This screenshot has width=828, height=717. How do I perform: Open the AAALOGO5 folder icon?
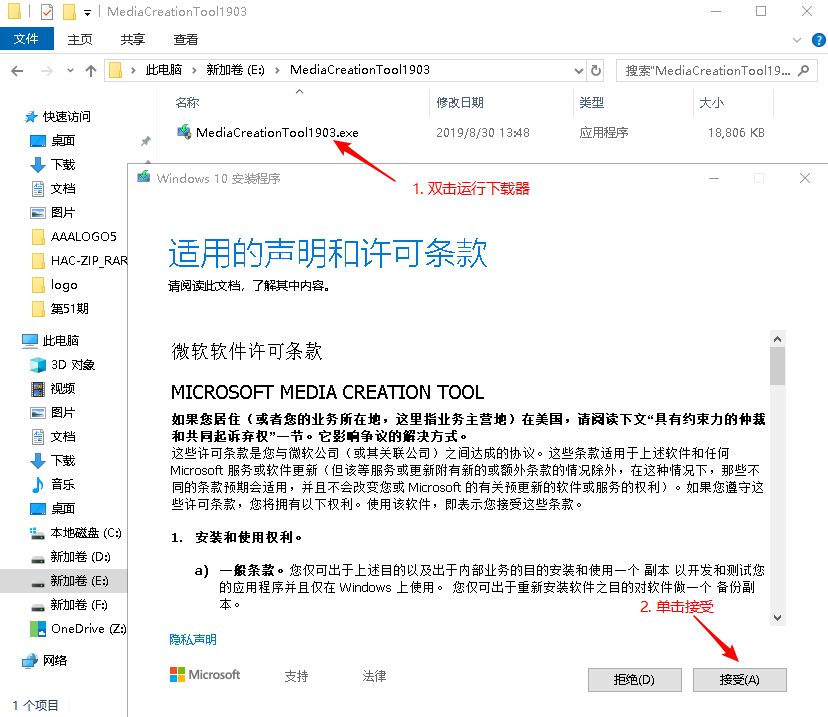click(x=38, y=237)
